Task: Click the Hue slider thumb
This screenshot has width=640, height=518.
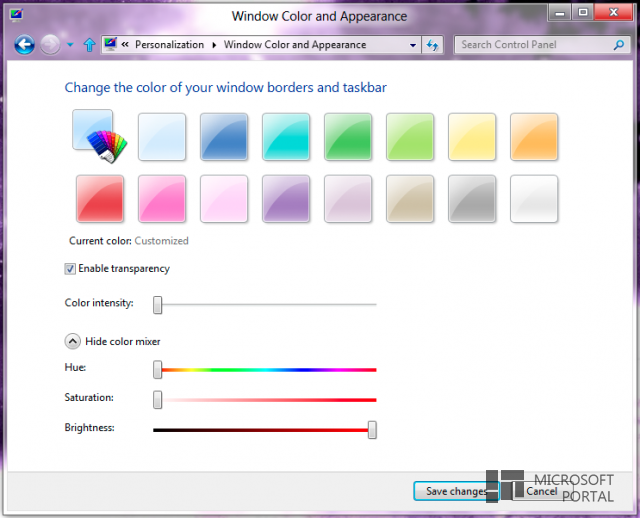Action: 158,369
